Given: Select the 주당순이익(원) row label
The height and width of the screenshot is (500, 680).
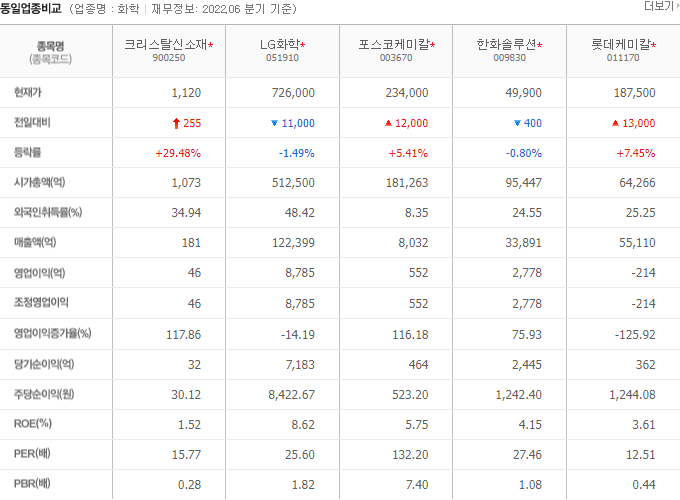Looking at the screenshot, I should (x=44, y=394).
